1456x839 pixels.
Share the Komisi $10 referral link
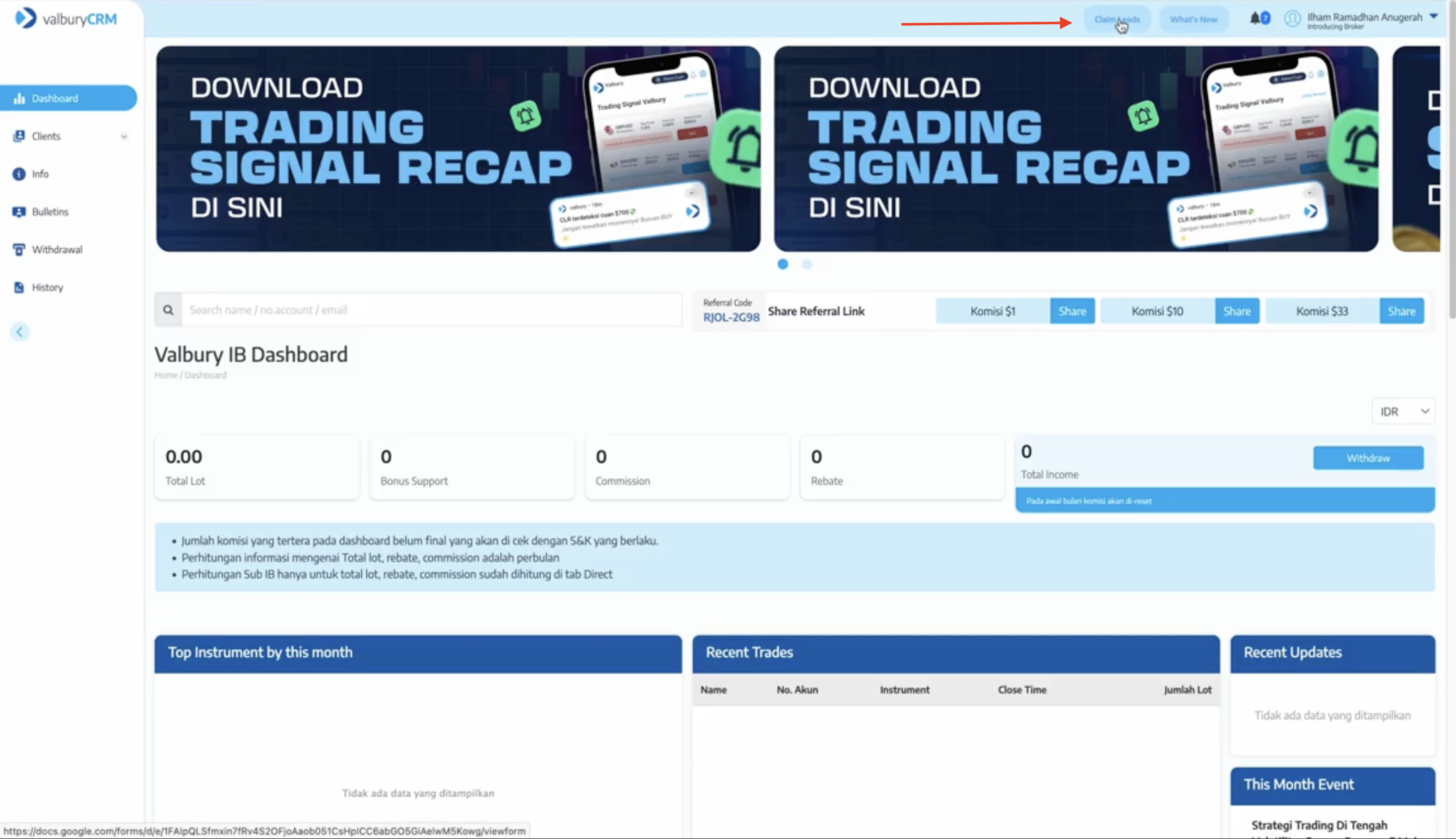1237,311
